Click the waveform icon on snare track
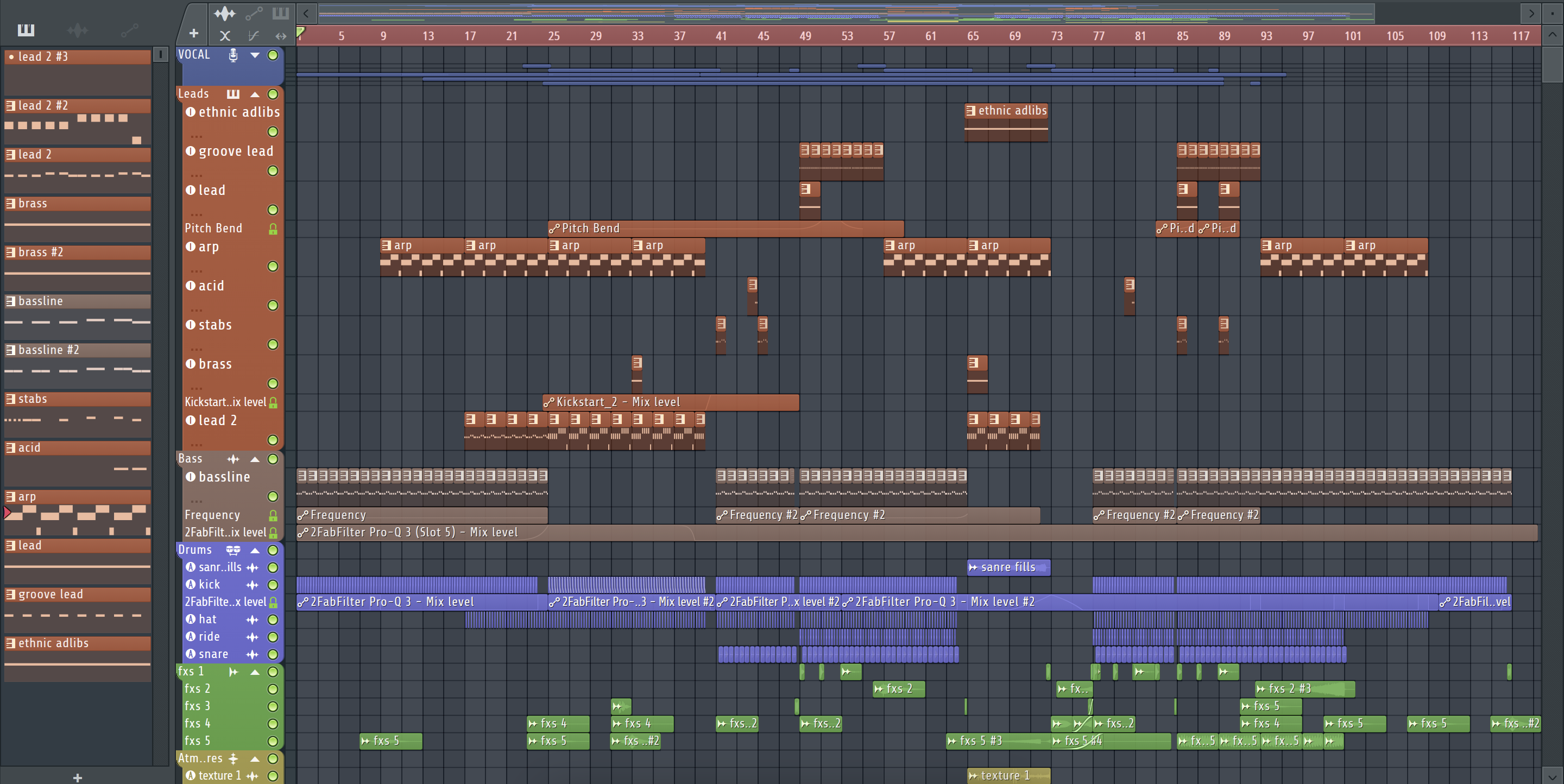 click(253, 654)
